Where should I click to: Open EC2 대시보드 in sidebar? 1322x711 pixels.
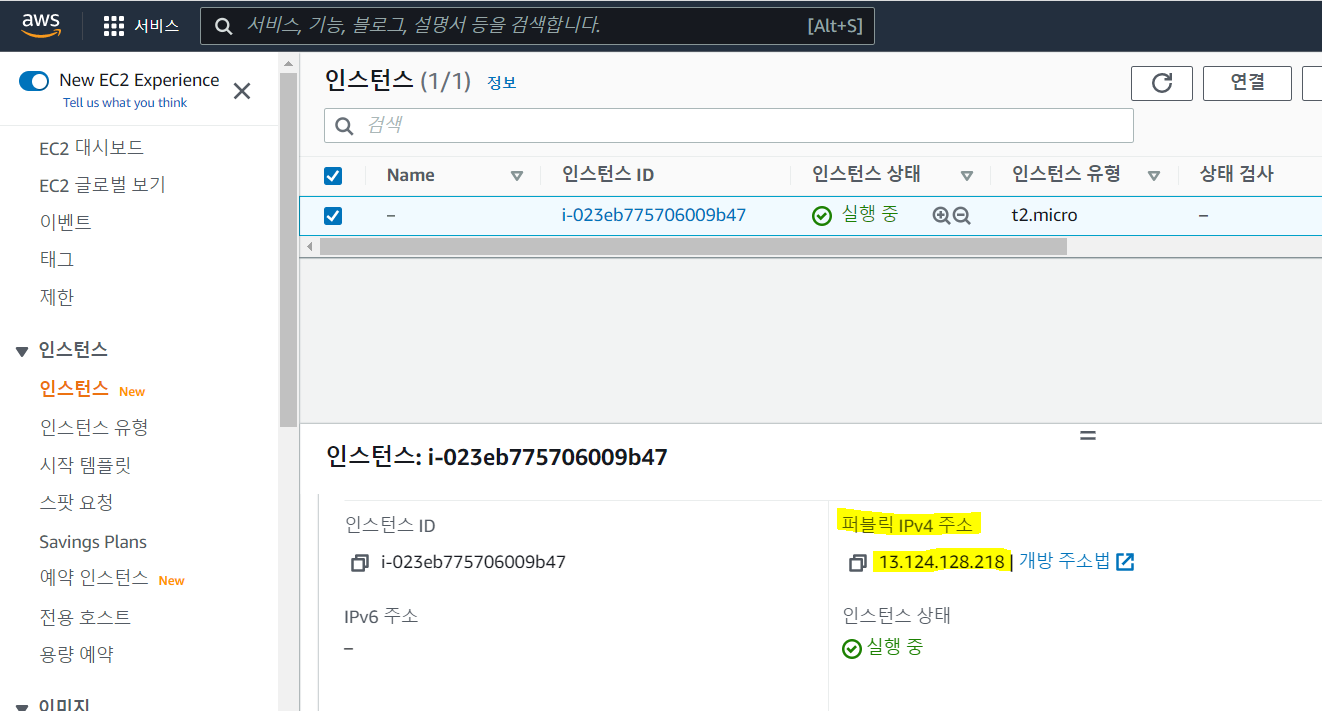(x=92, y=148)
